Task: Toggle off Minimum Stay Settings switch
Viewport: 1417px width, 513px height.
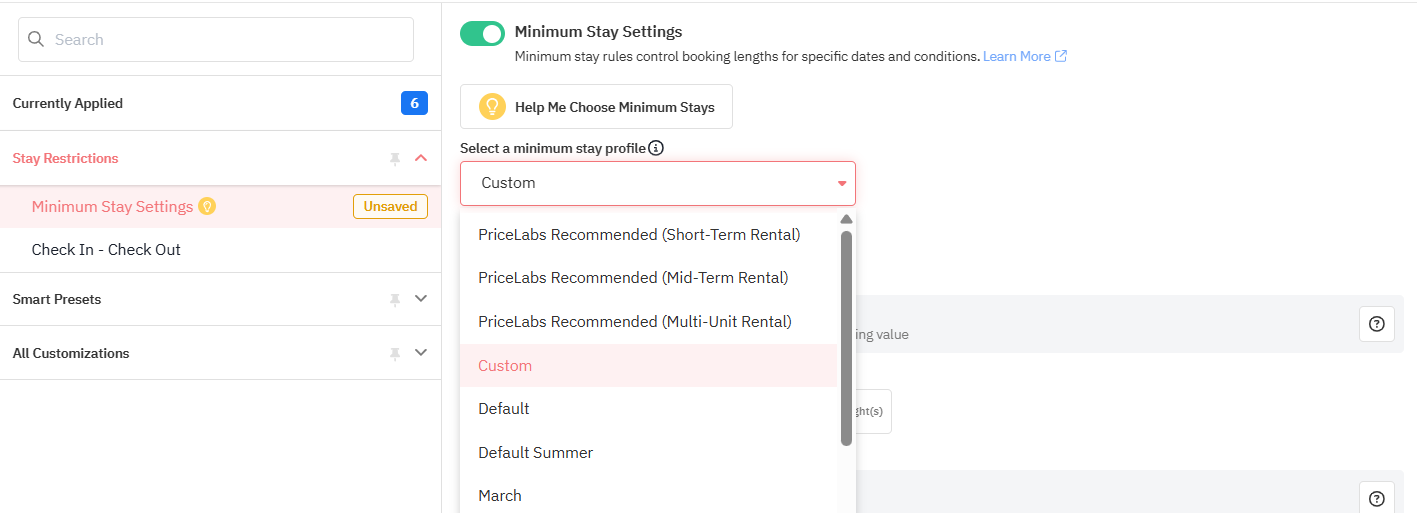Action: click(483, 34)
